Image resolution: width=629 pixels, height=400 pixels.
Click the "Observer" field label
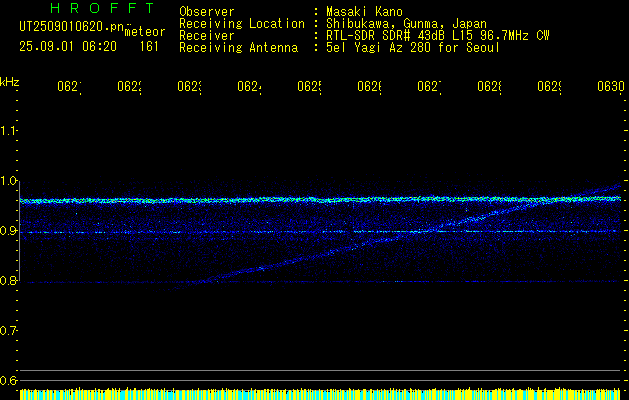pos(207,11)
